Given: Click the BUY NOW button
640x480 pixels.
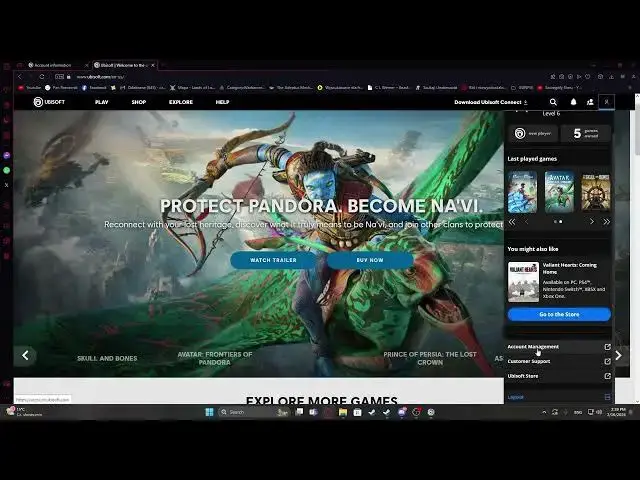Looking at the screenshot, I should 370,260.
